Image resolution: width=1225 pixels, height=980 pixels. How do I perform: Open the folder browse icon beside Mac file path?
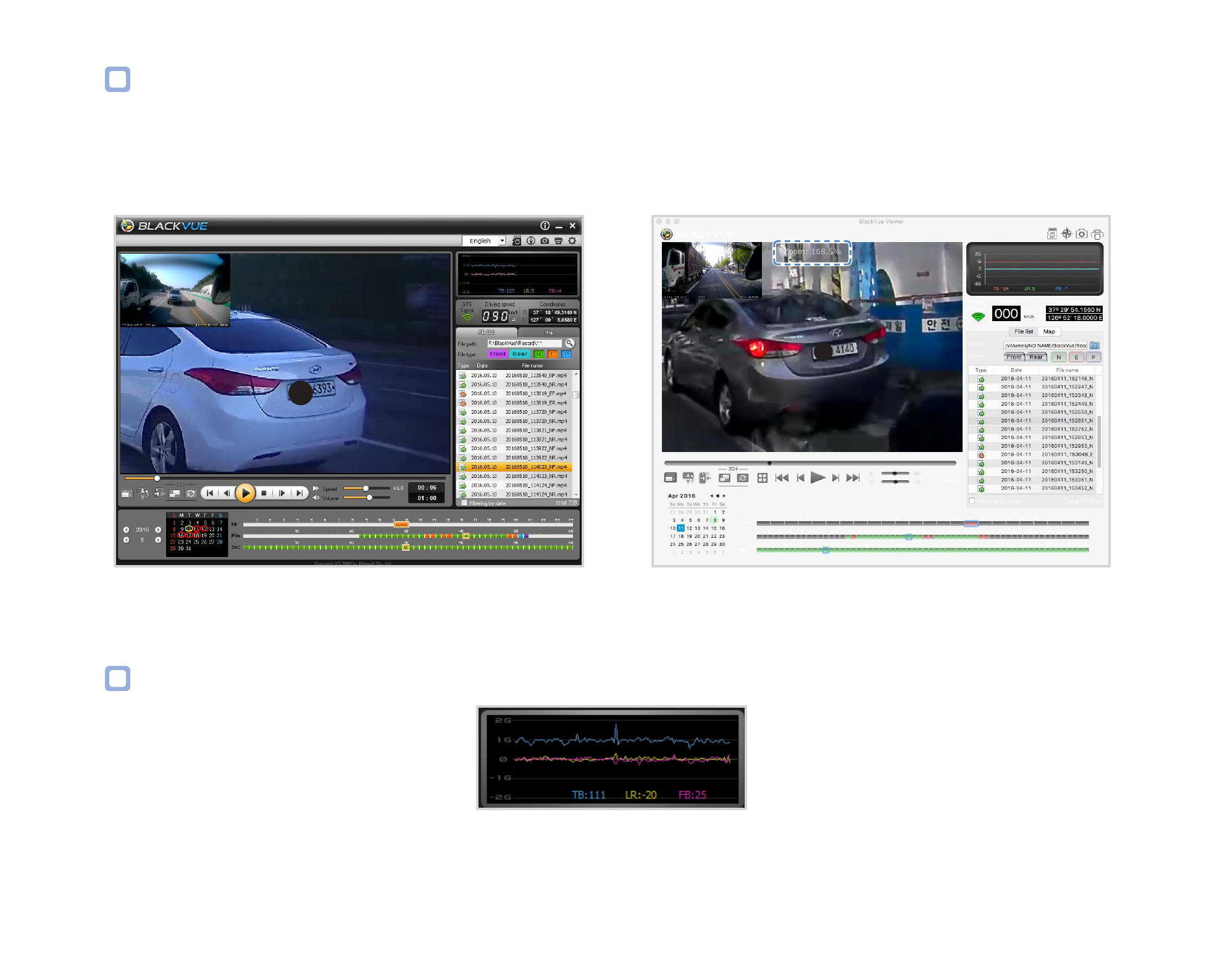pos(1095,346)
